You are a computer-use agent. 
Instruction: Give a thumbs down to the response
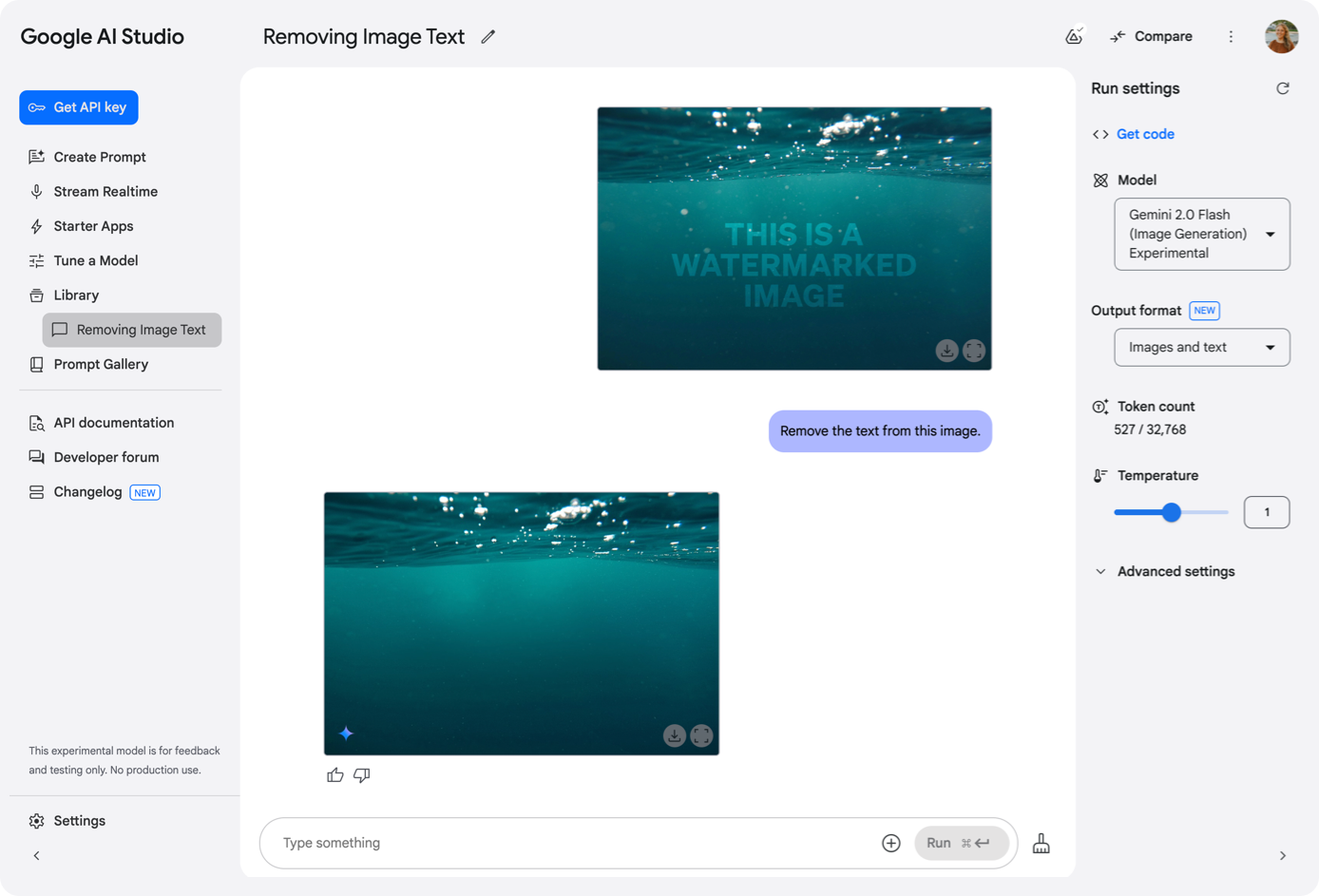click(x=361, y=775)
